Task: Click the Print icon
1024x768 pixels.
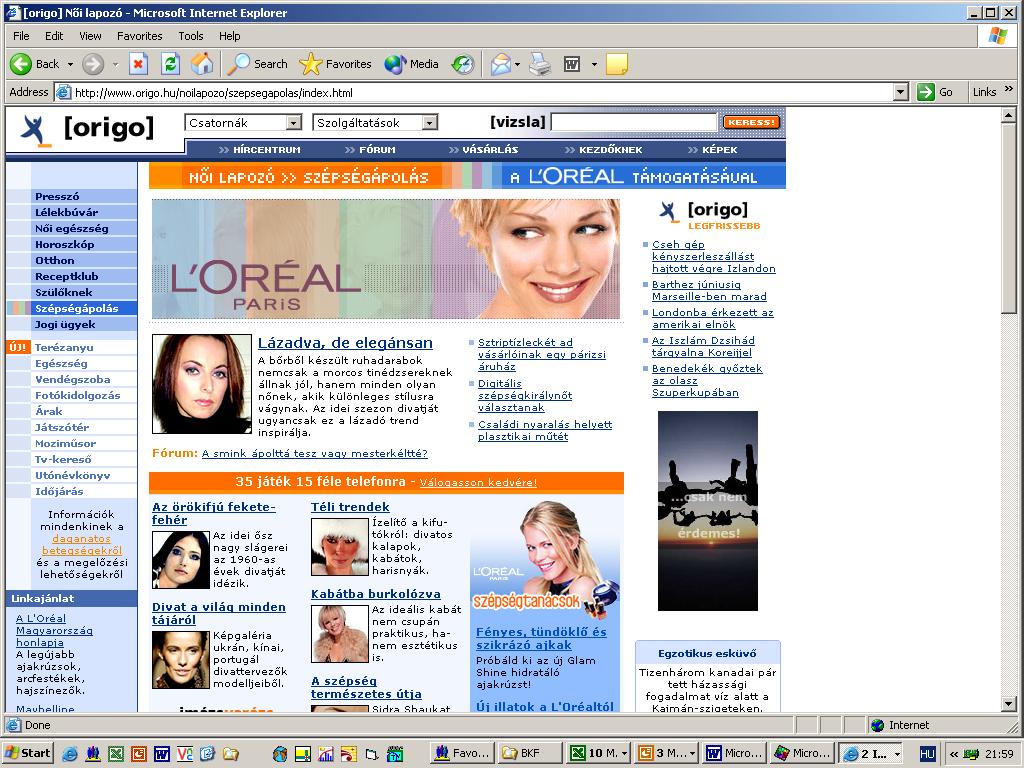Action: point(540,64)
